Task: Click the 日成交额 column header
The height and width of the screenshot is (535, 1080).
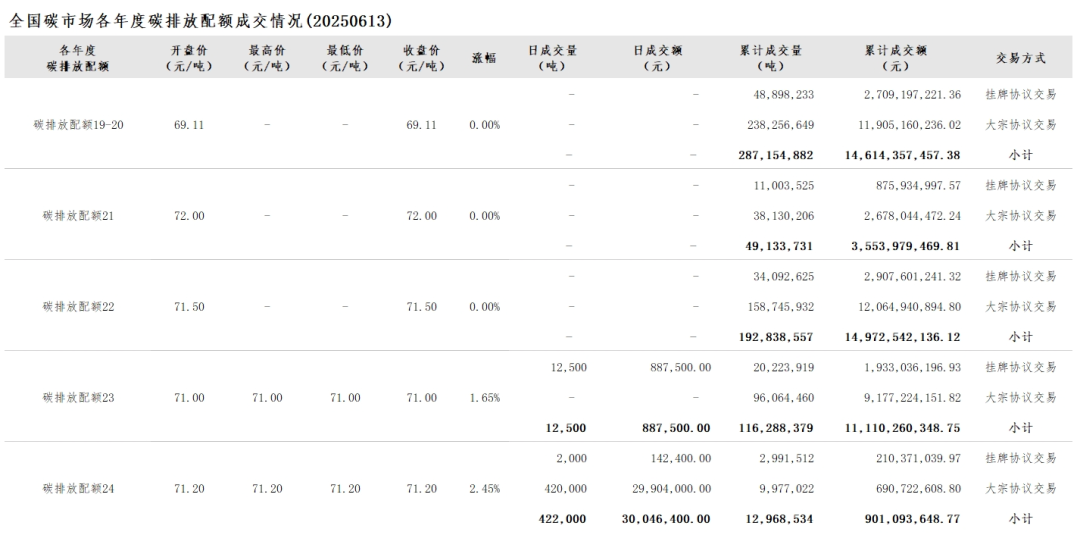Action: [x=664, y=58]
